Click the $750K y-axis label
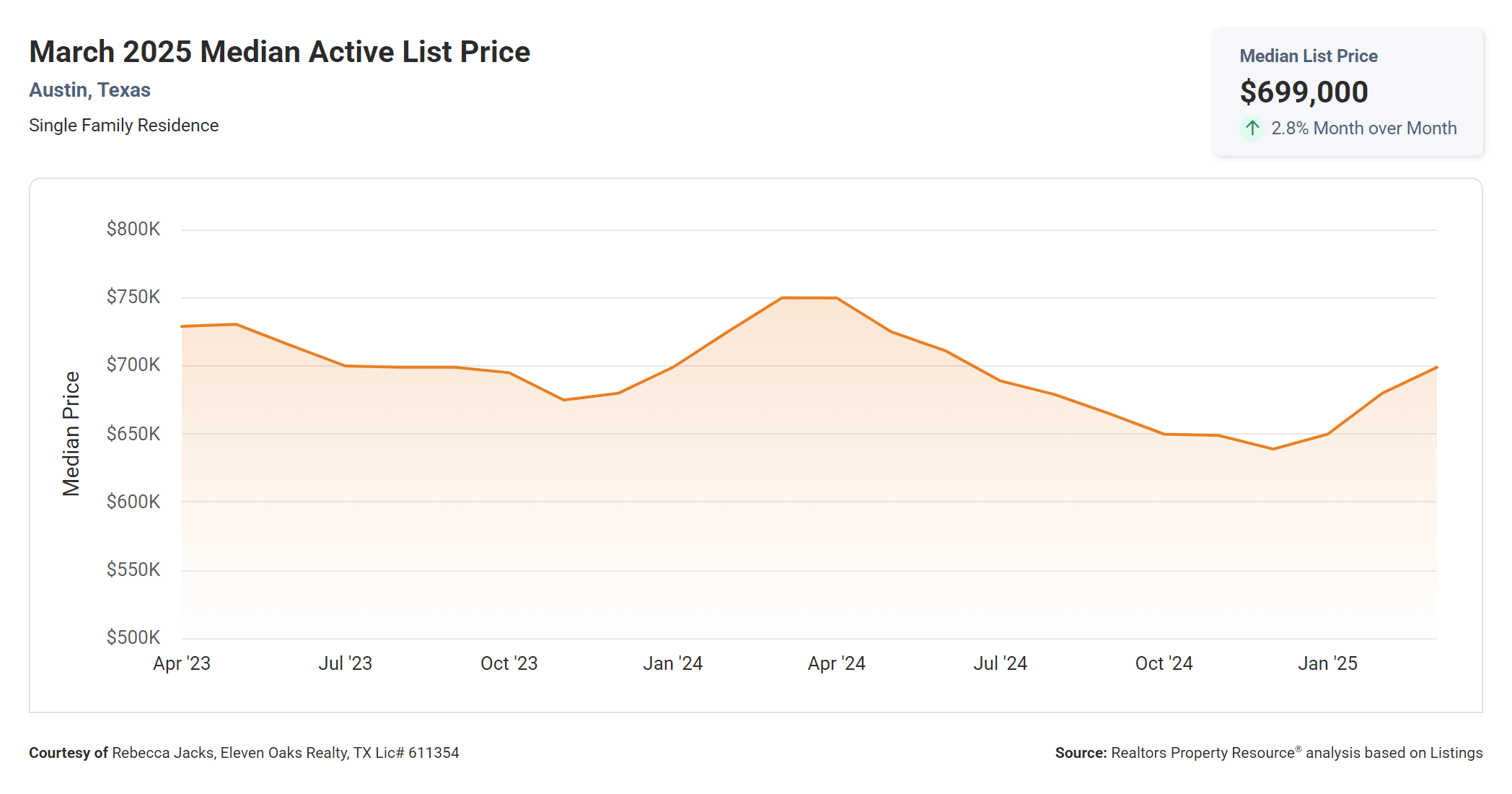The width and height of the screenshot is (1512, 794). pyautogui.click(x=133, y=297)
